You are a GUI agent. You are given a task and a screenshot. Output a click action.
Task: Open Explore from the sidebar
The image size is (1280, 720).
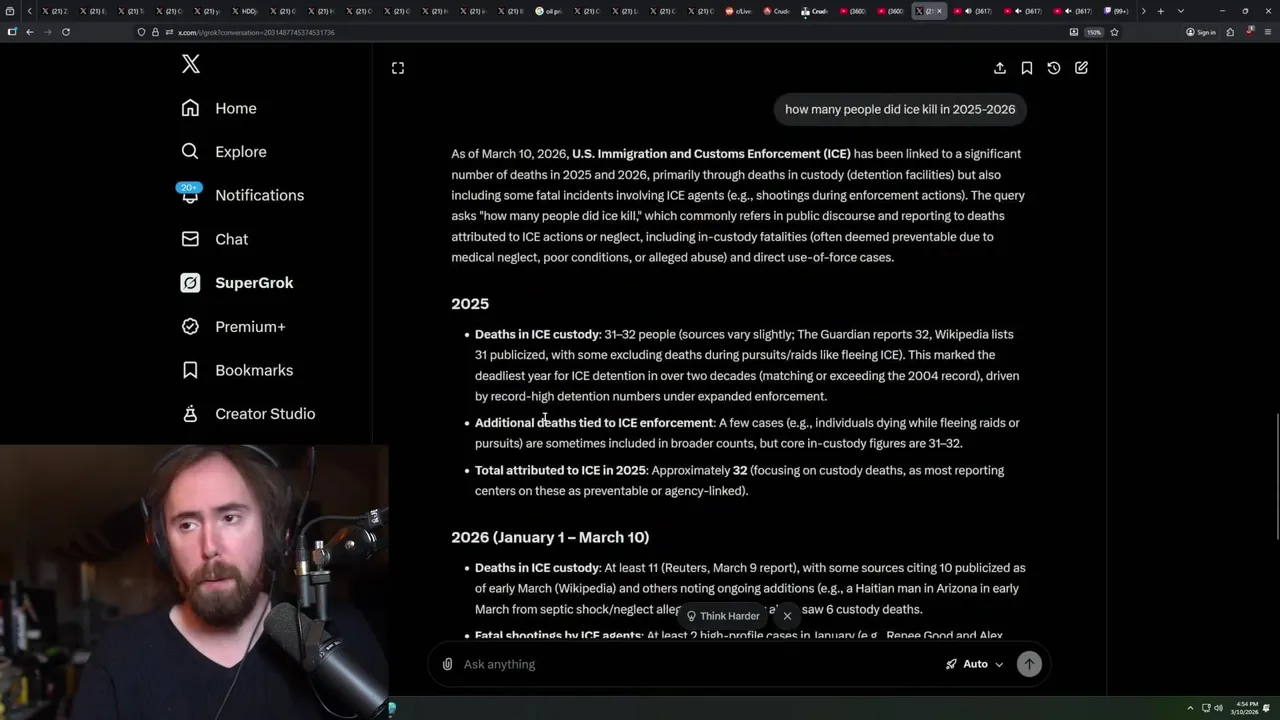coord(241,152)
